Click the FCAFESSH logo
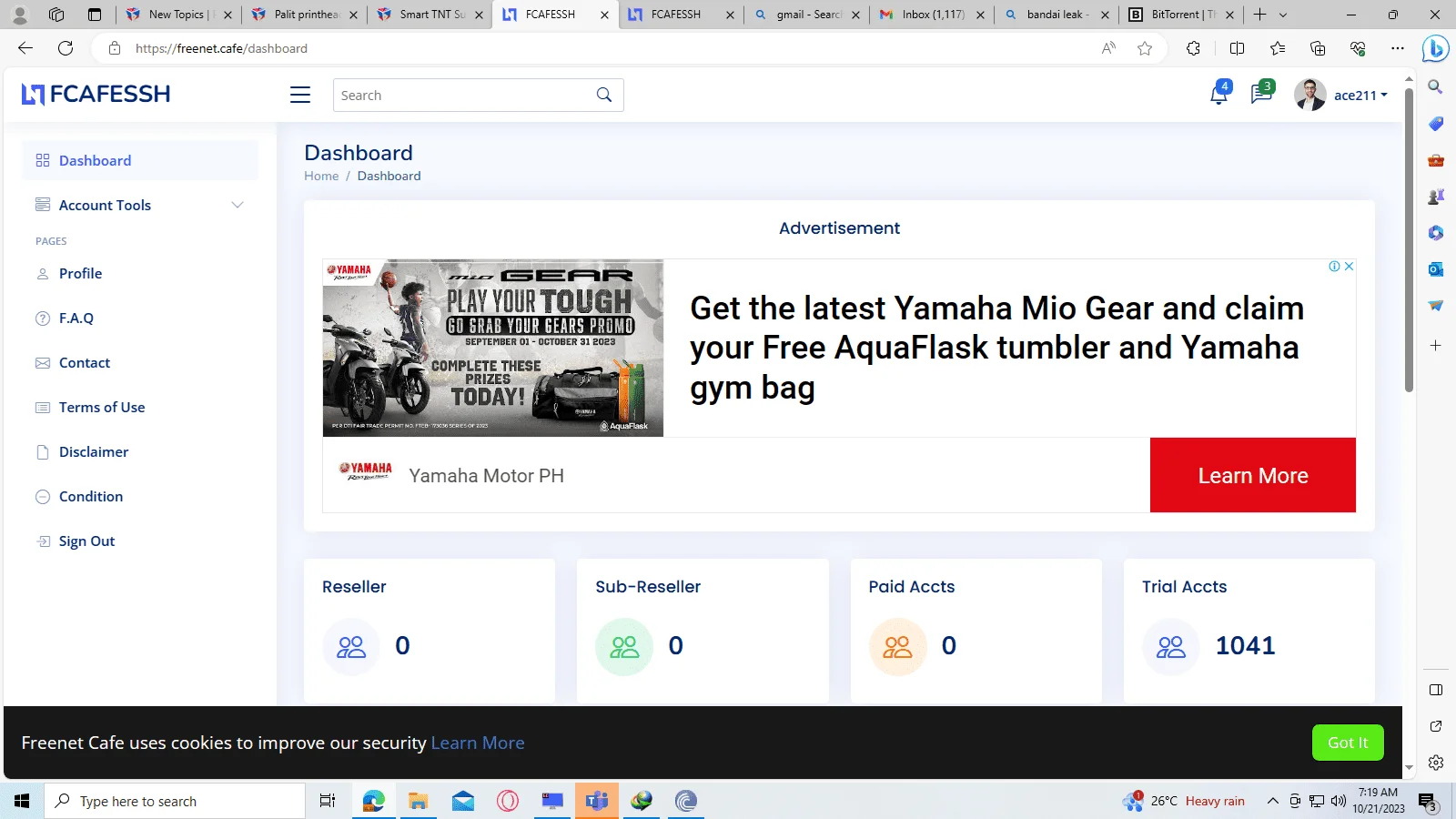 [x=96, y=94]
